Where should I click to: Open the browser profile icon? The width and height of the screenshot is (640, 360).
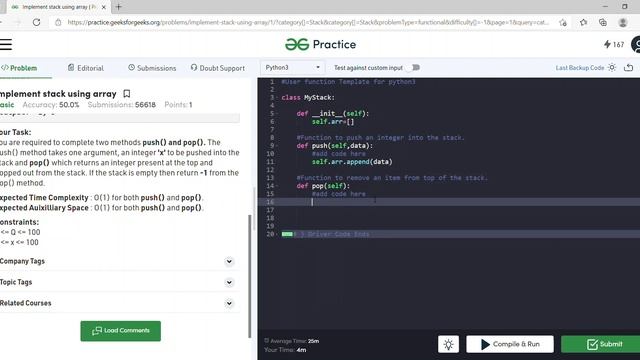[622, 22]
